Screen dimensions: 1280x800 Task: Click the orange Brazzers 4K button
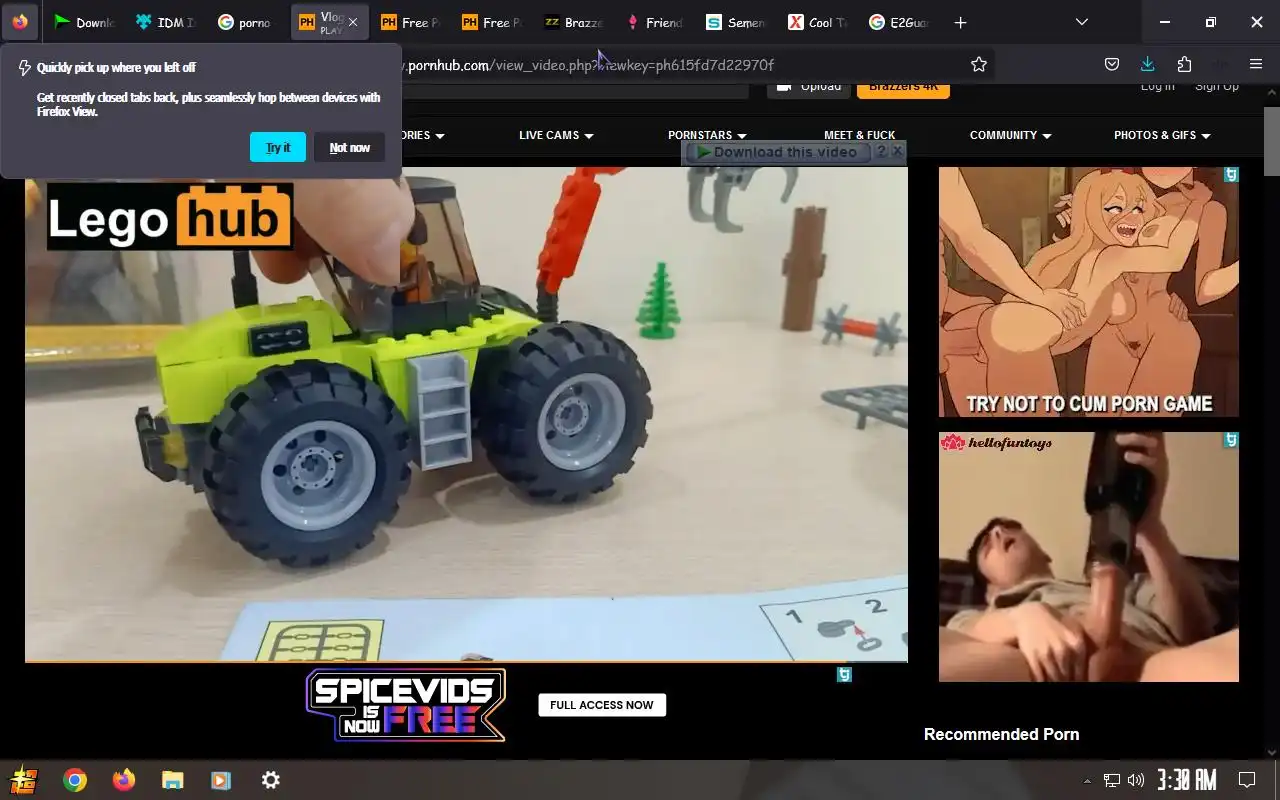(903, 88)
